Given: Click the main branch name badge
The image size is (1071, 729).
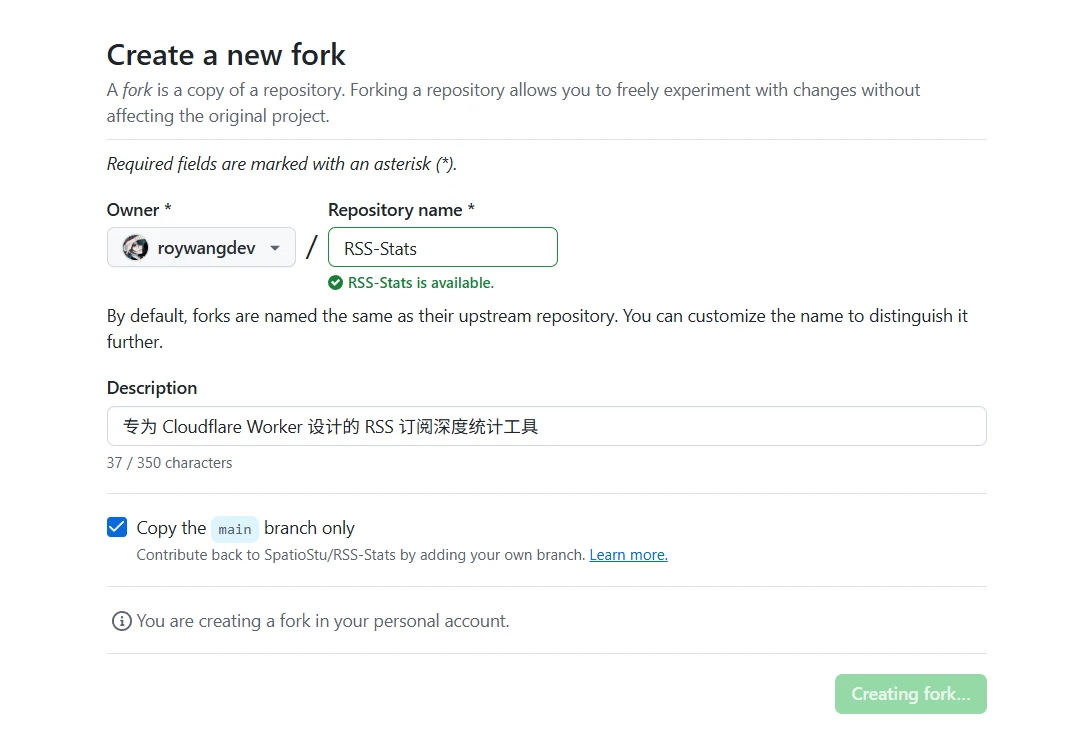Looking at the screenshot, I should 235,529.
